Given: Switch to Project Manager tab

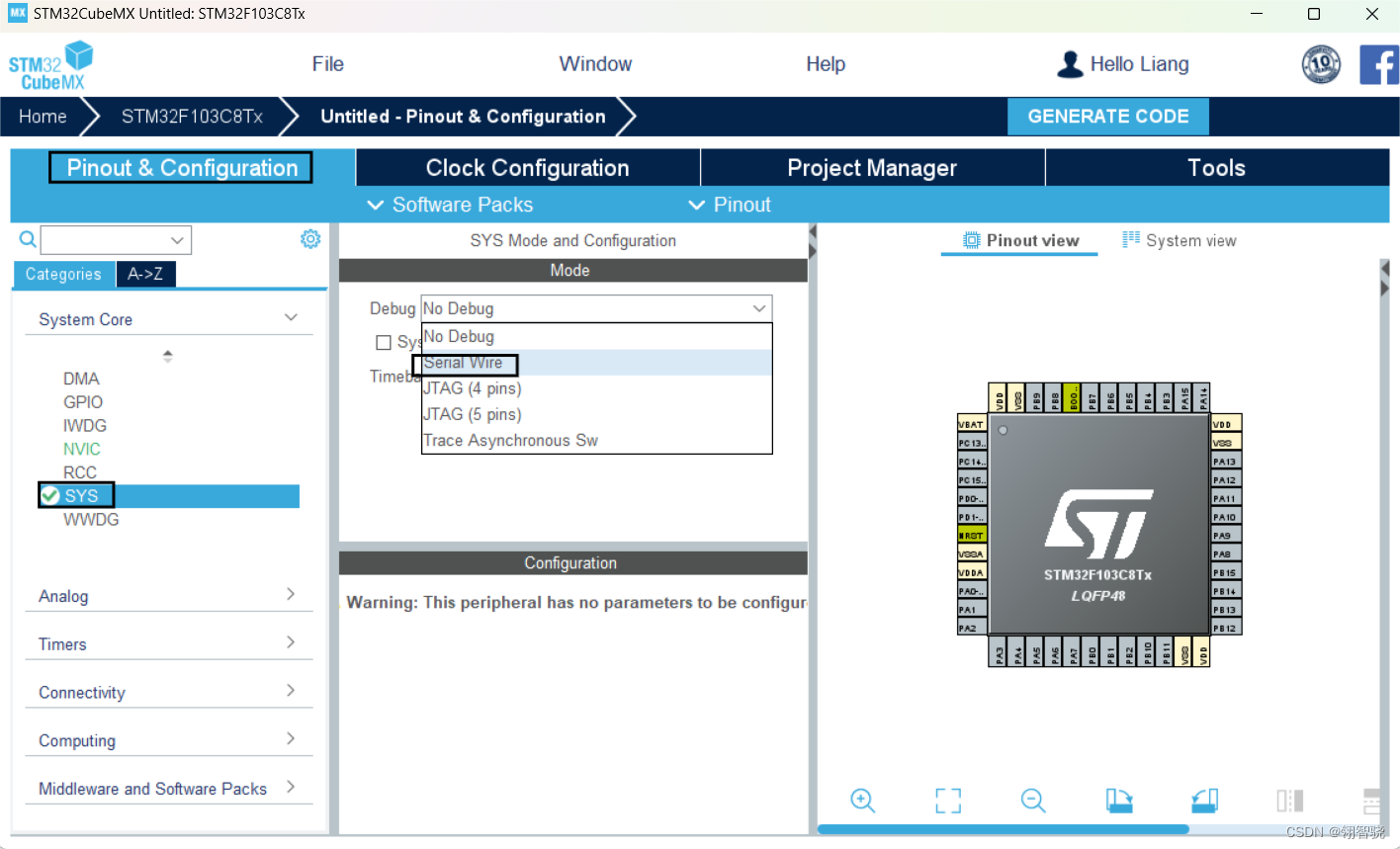Looking at the screenshot, I should tap(872, 168).
